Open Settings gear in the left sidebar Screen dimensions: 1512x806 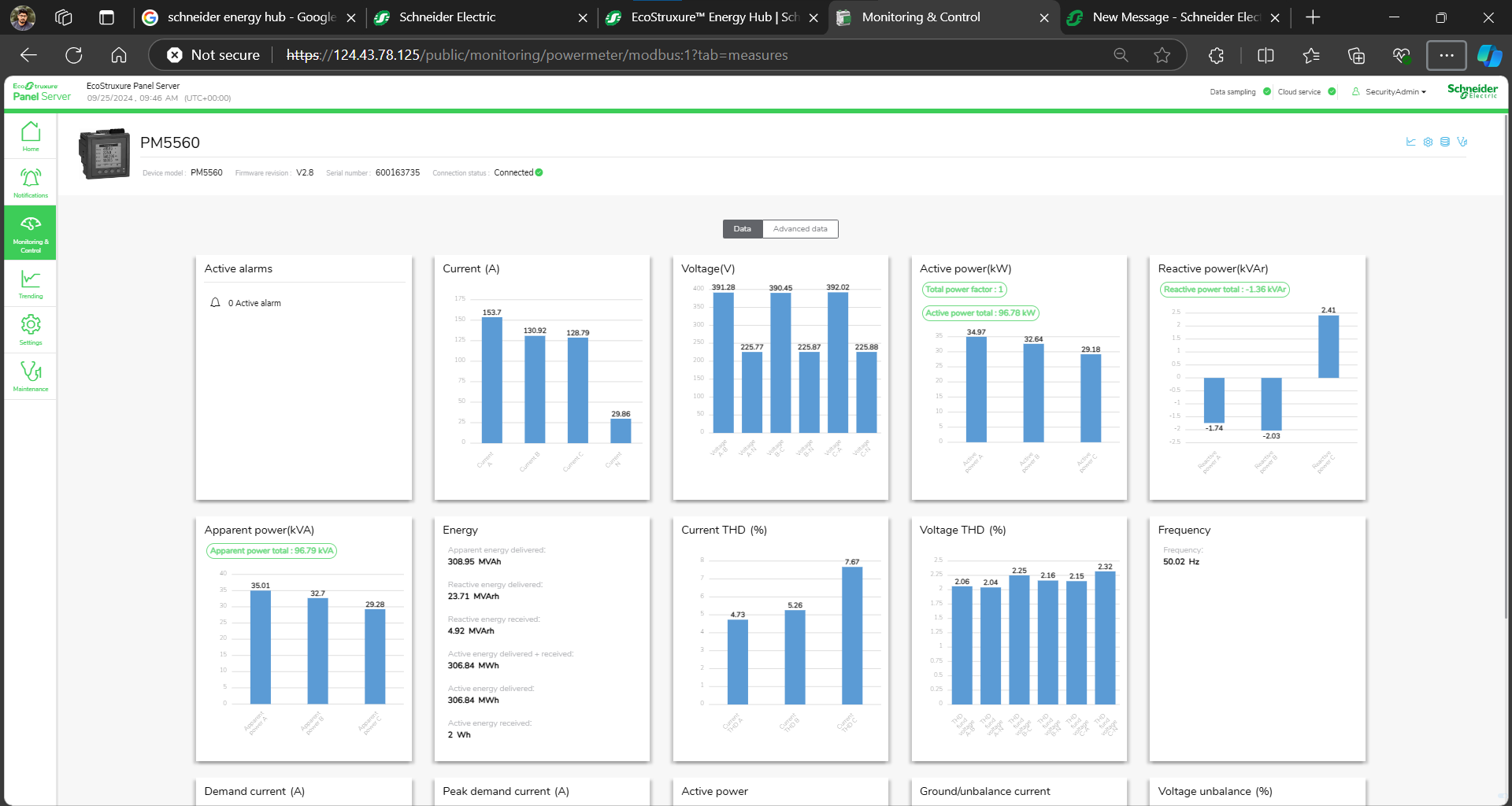coord(31,330)
